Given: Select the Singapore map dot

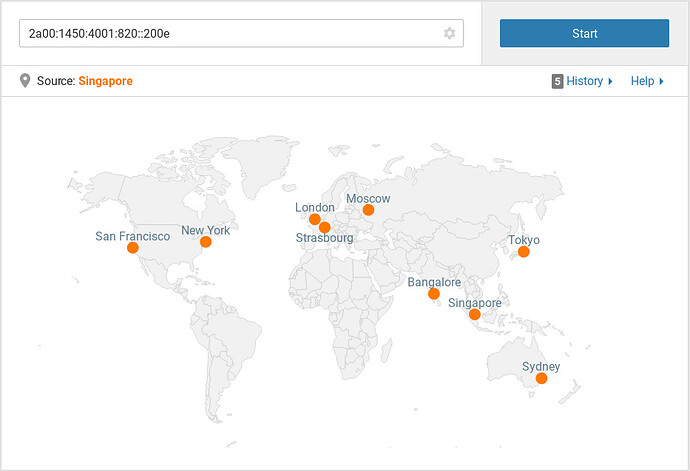Looking at the screenshot, I should tap(474, 314).
